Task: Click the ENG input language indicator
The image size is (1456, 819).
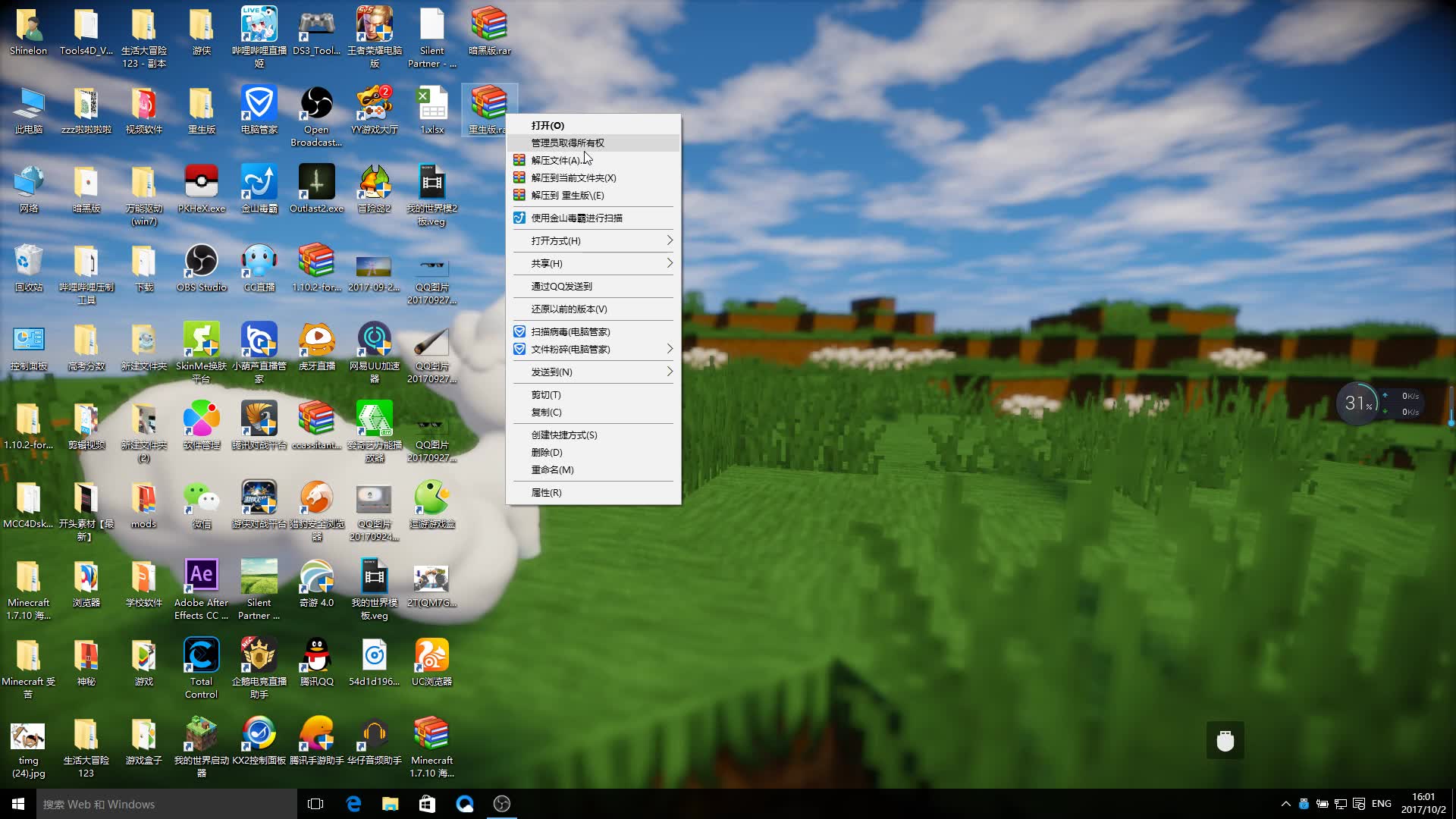Action: click(x=1382, y=804)
